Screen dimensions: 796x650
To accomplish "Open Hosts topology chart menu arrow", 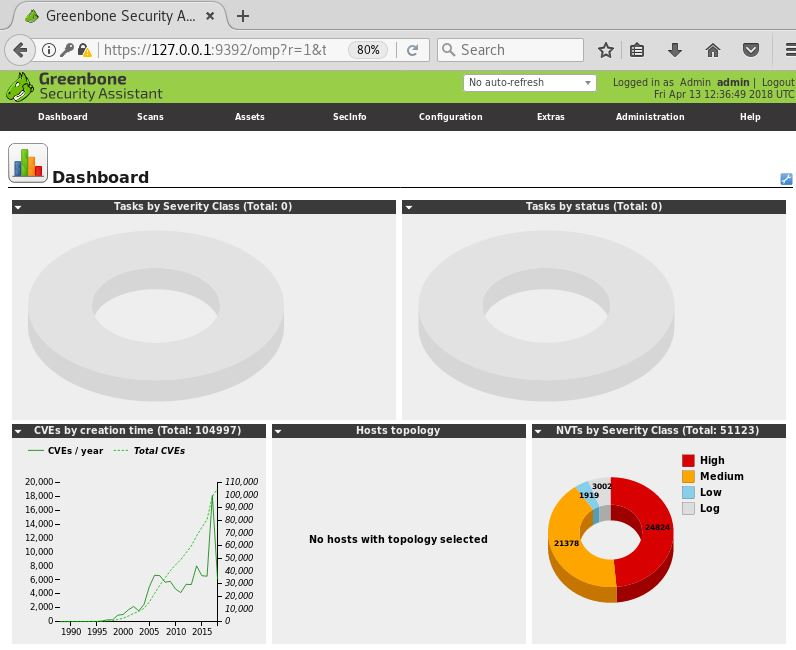I will coord(278,431).
